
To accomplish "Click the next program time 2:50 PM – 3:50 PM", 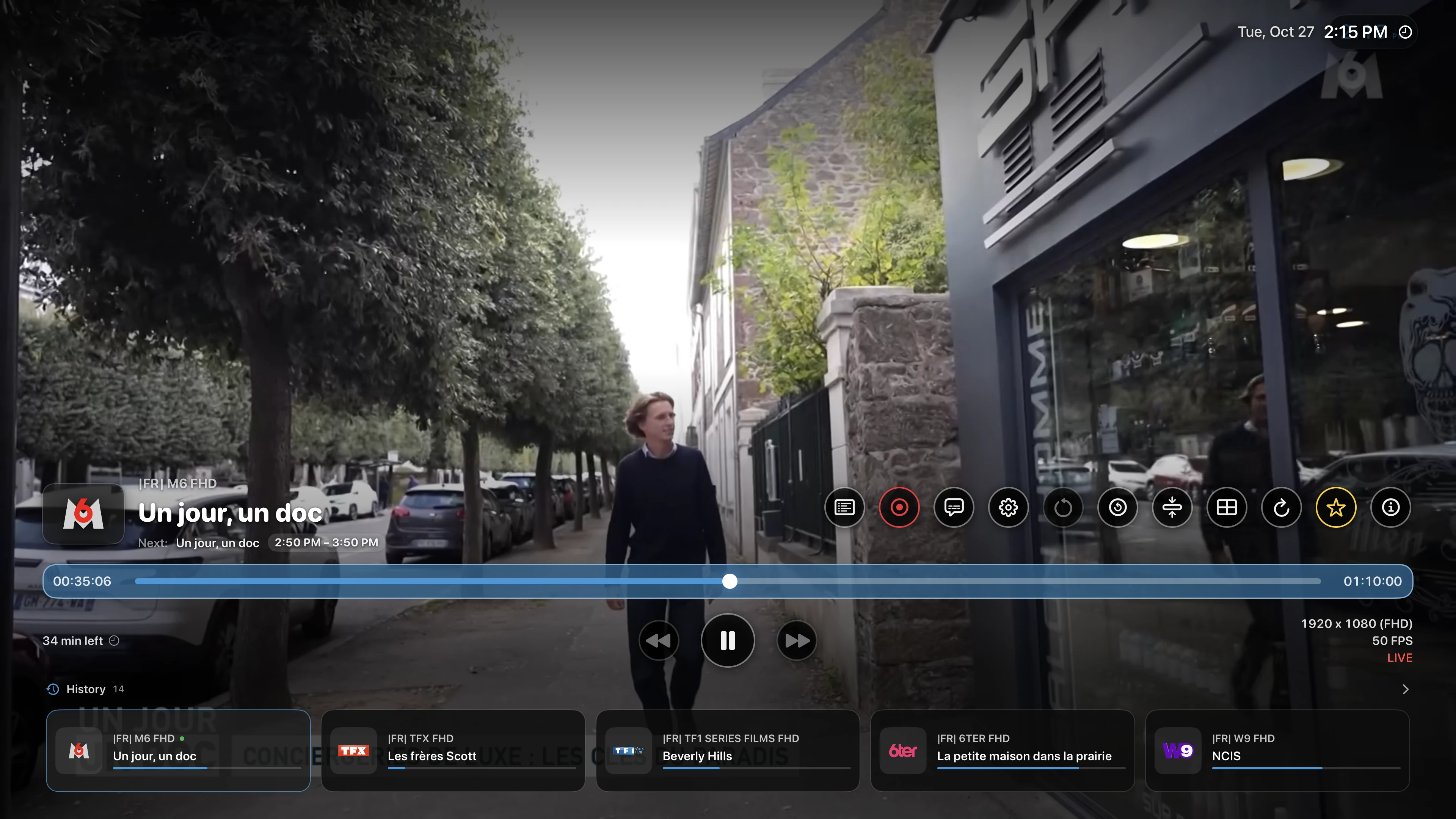I will click(x=326, y=543).
